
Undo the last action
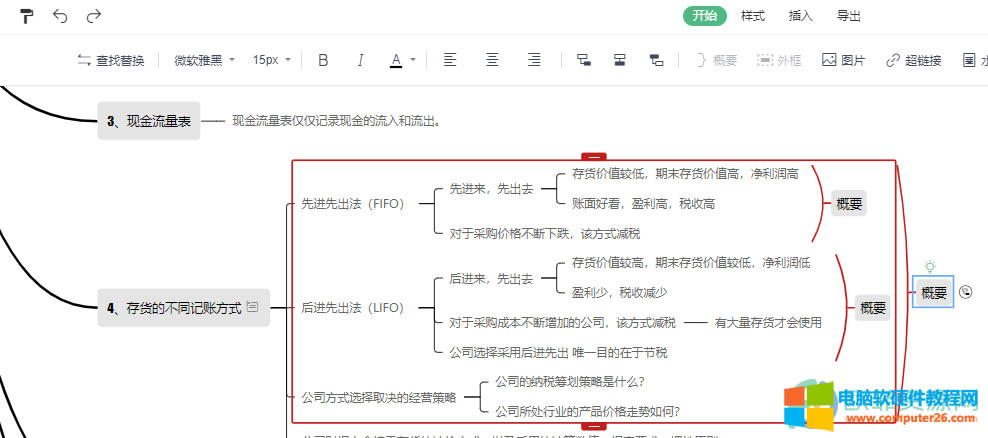[x=60, y=16]
